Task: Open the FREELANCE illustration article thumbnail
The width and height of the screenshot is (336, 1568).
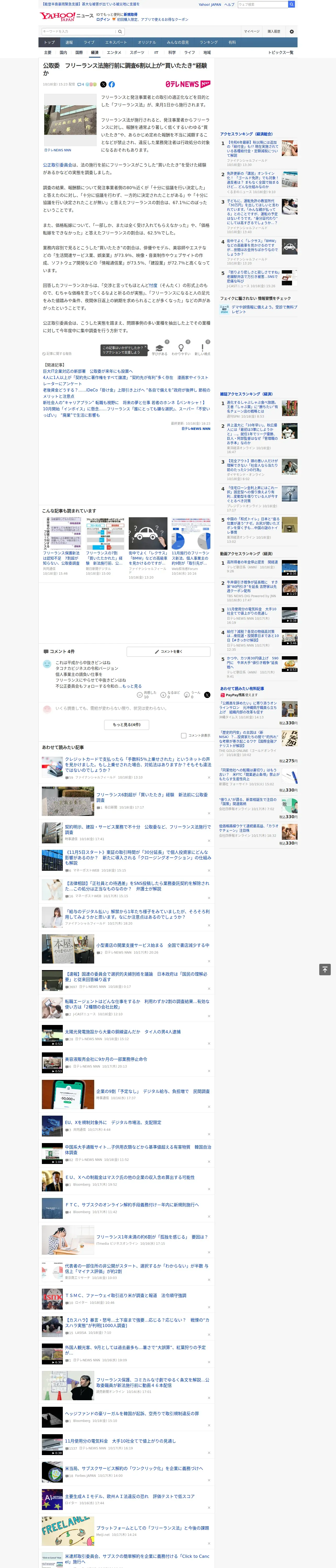Action: (x=68, y=1531)
